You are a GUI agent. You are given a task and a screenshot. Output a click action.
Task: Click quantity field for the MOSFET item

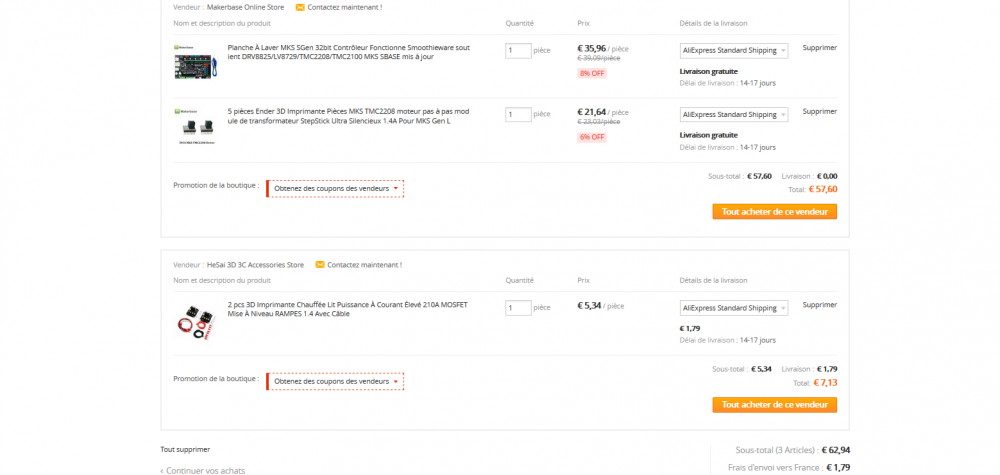(x=518, y=308)
